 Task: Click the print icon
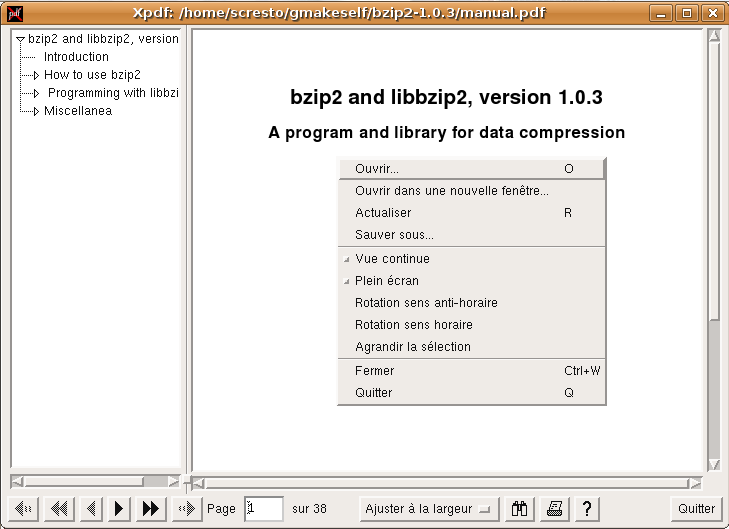555,509
